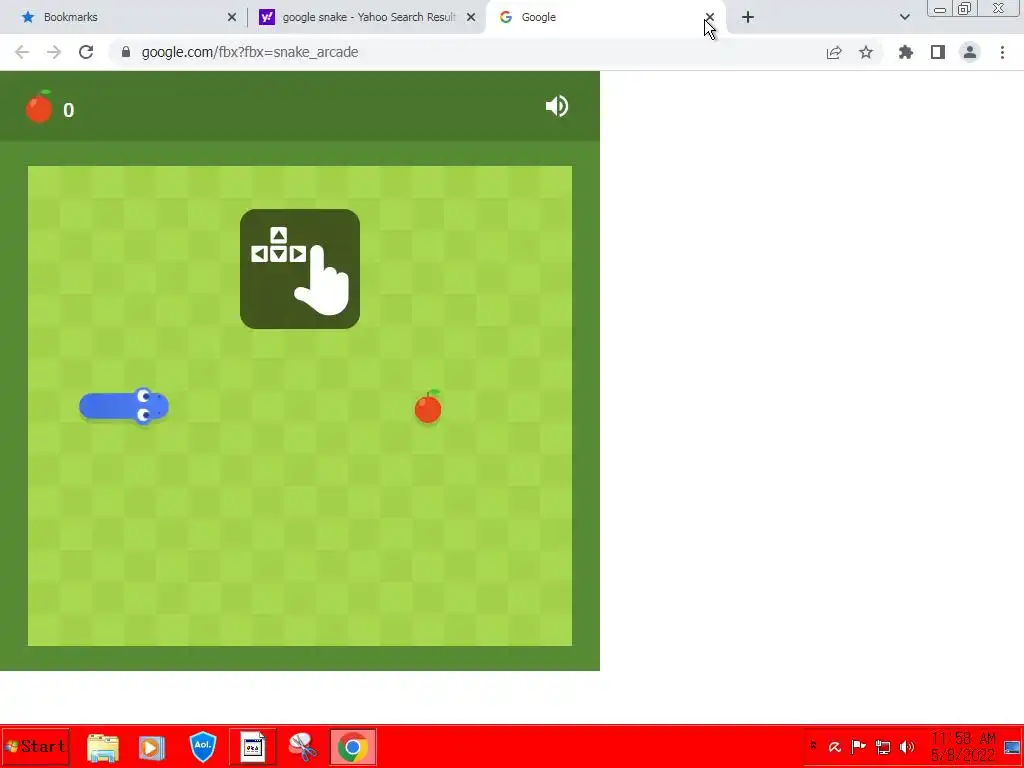
Task: Close the Bookmarks tab
Action: (232, 17)
